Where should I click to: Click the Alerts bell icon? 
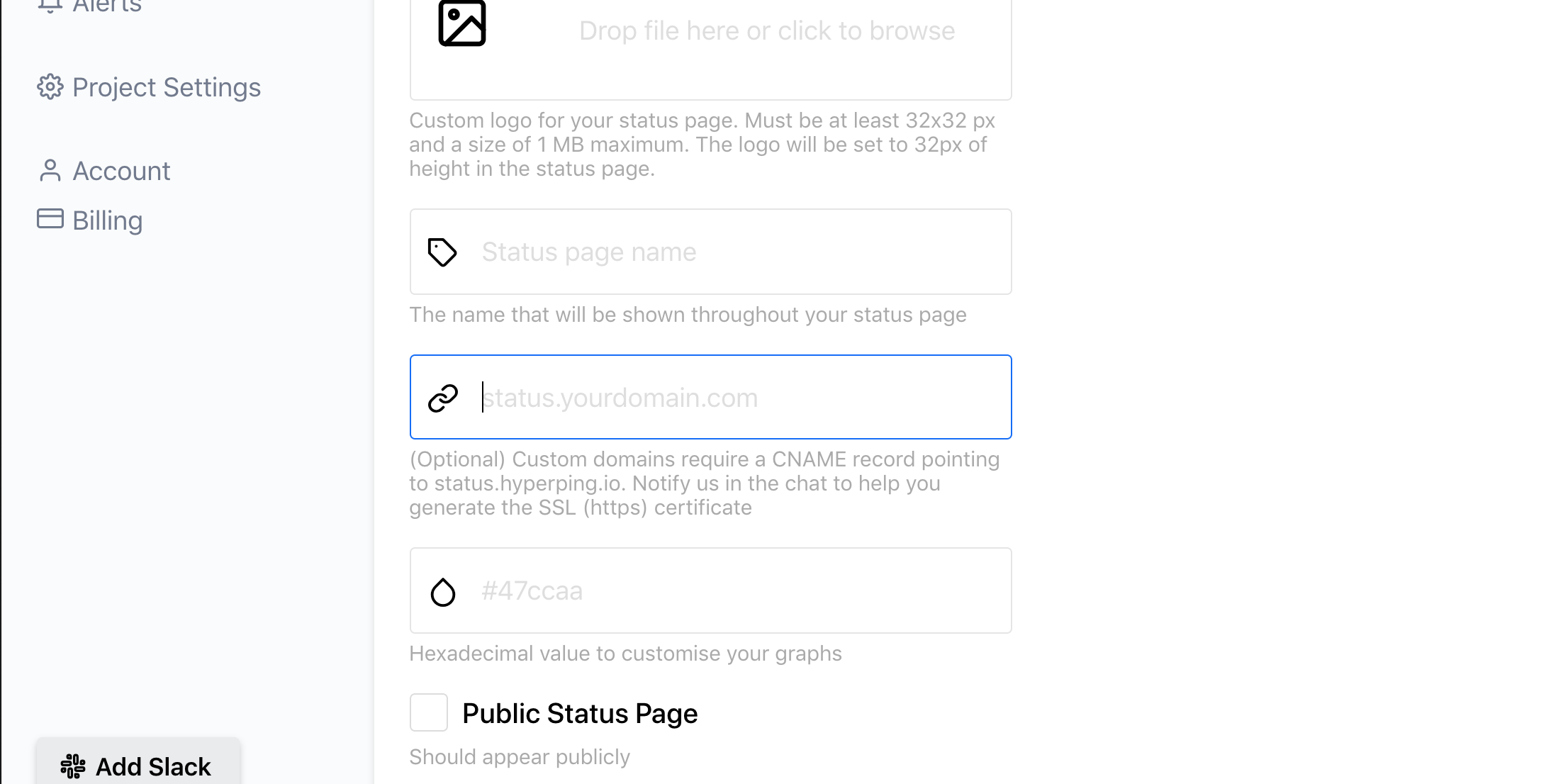click(x=50, y=6)
